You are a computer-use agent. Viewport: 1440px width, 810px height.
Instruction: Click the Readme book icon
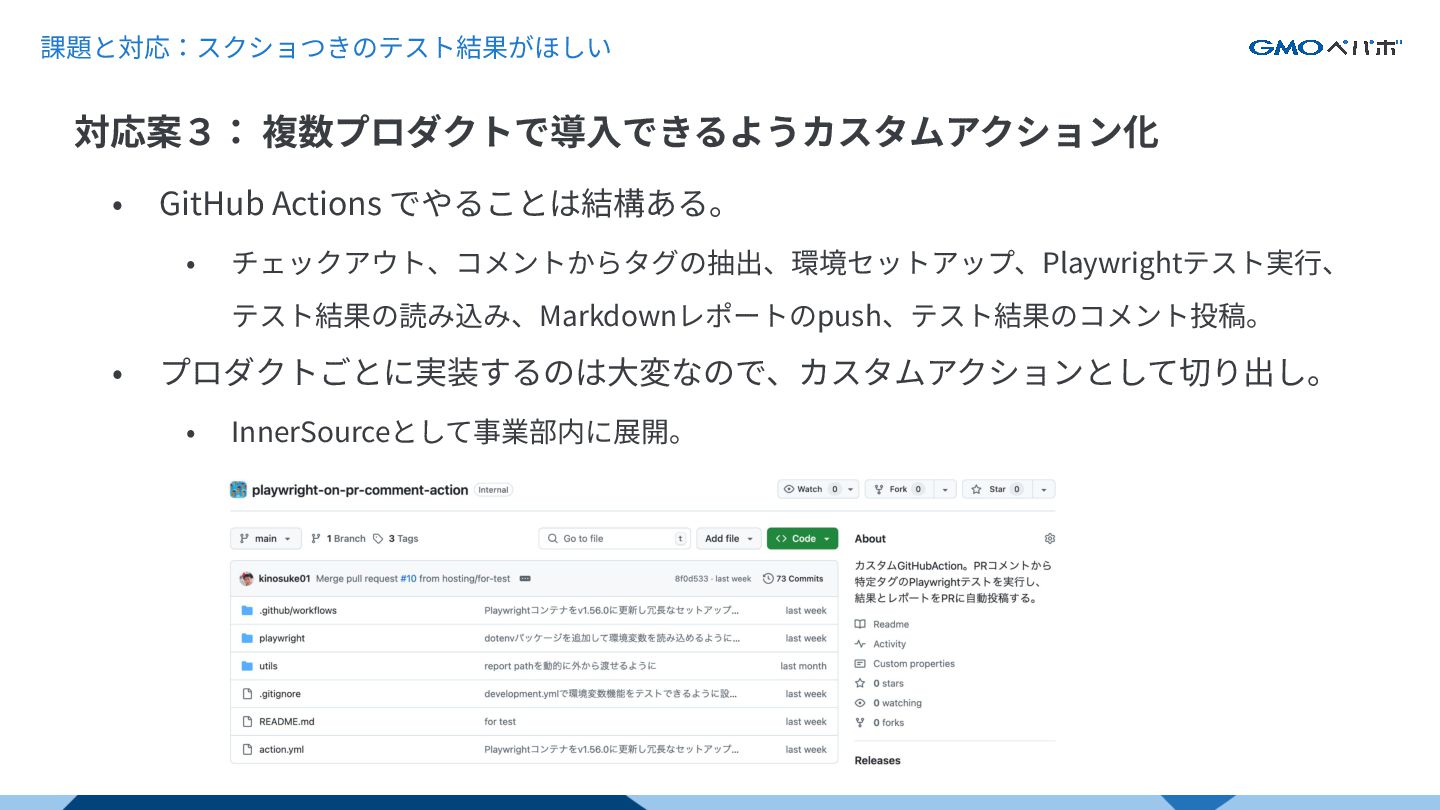click(x=860, y=624)
